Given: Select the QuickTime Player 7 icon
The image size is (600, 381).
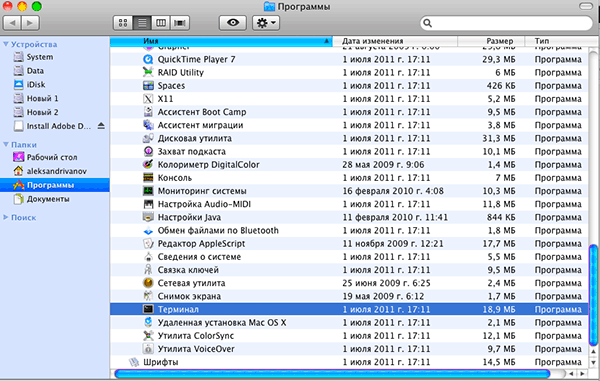Looking at the screenshot, I should click(x=148, y=59).
